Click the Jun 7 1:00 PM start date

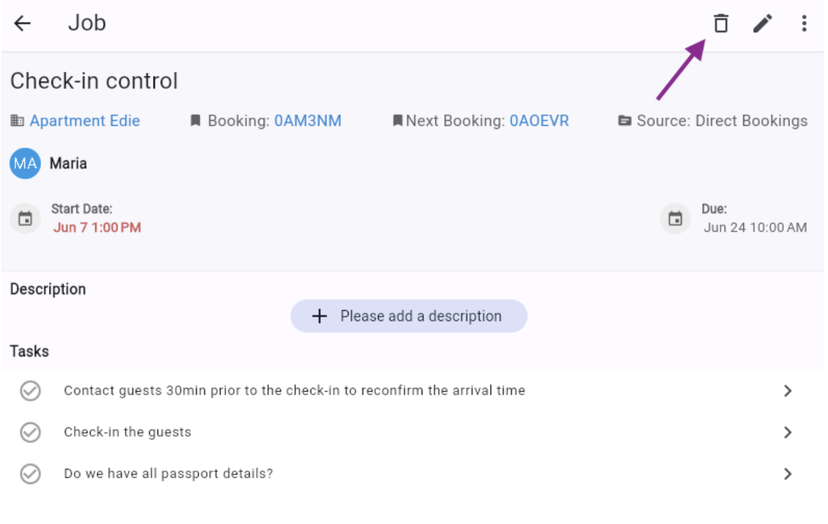click(x=97, y=228)
